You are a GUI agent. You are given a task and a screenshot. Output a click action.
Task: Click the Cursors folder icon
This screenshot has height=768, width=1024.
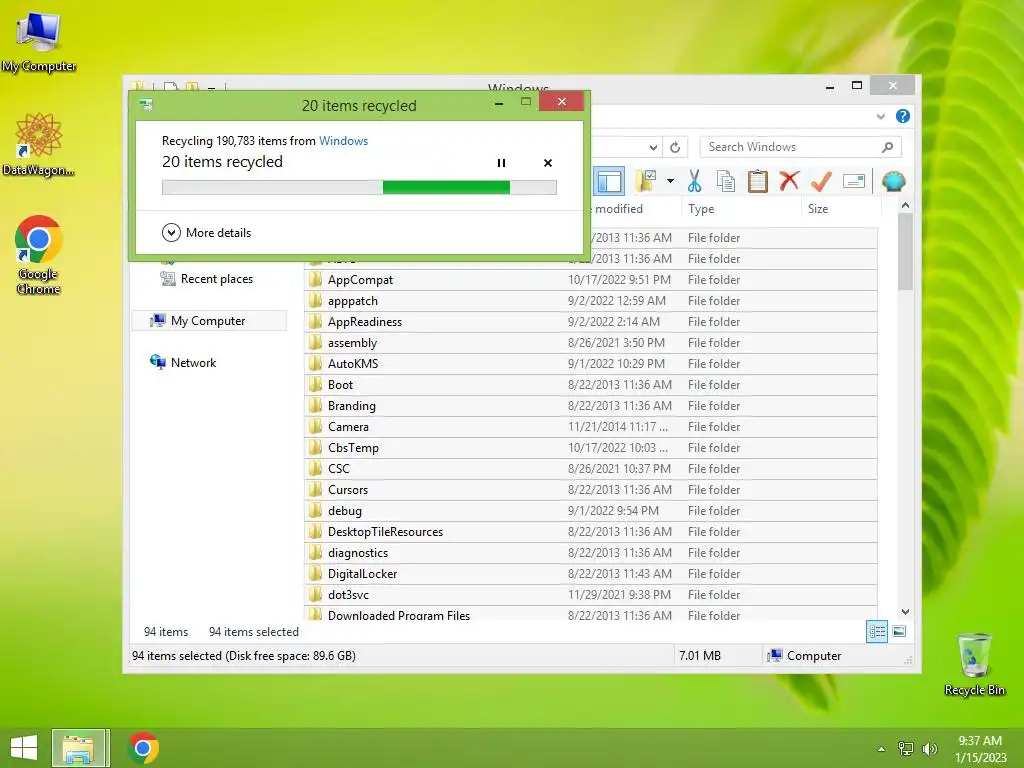coord(315,489)
